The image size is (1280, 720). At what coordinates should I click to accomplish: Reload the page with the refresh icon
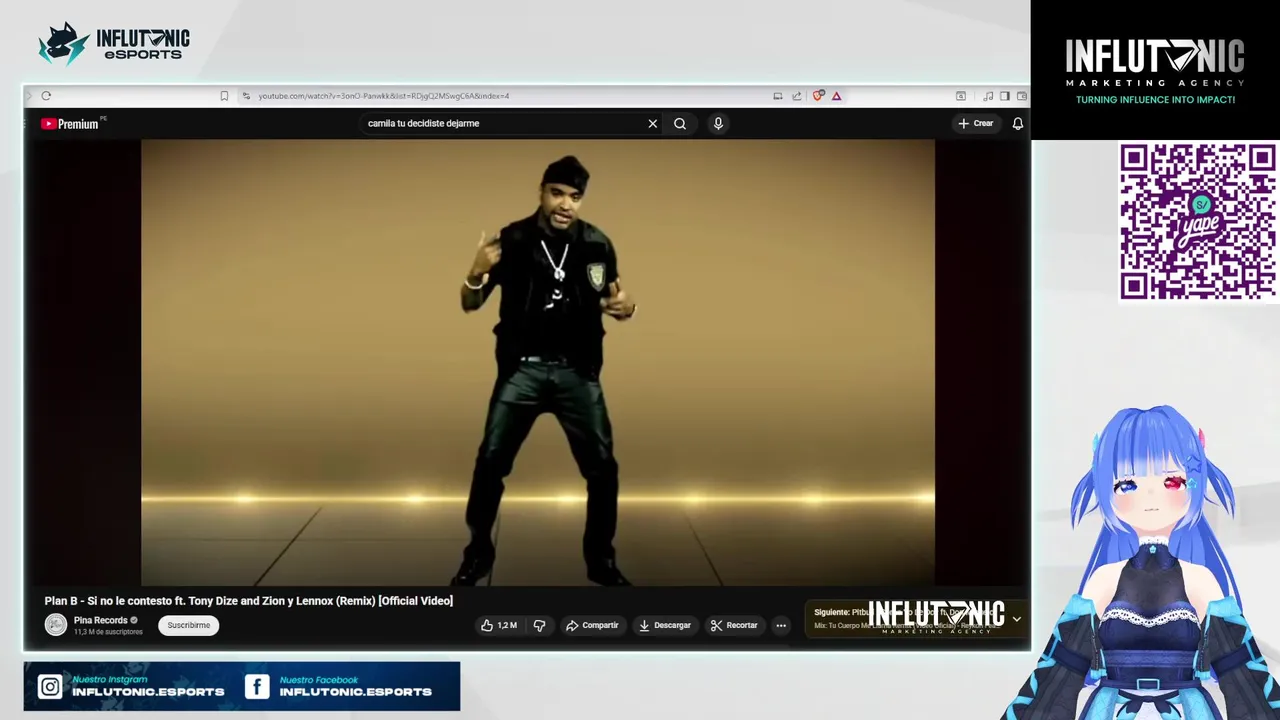click(x=46, y=96)
